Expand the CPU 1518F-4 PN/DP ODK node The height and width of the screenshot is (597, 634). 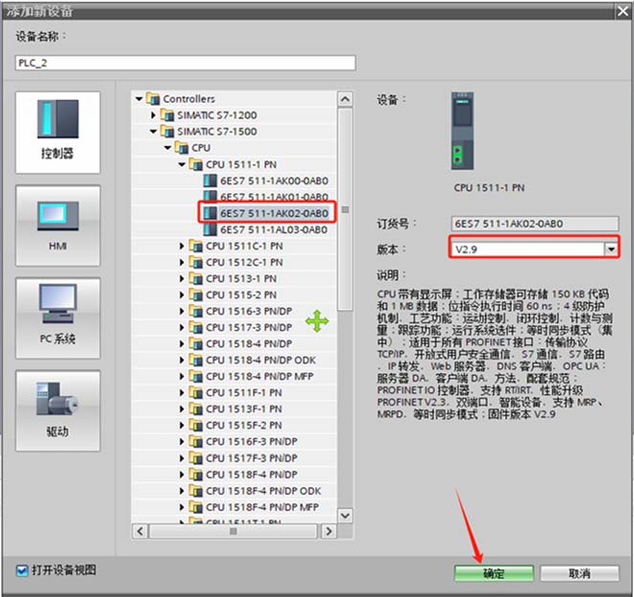click(x=182, y=491)
